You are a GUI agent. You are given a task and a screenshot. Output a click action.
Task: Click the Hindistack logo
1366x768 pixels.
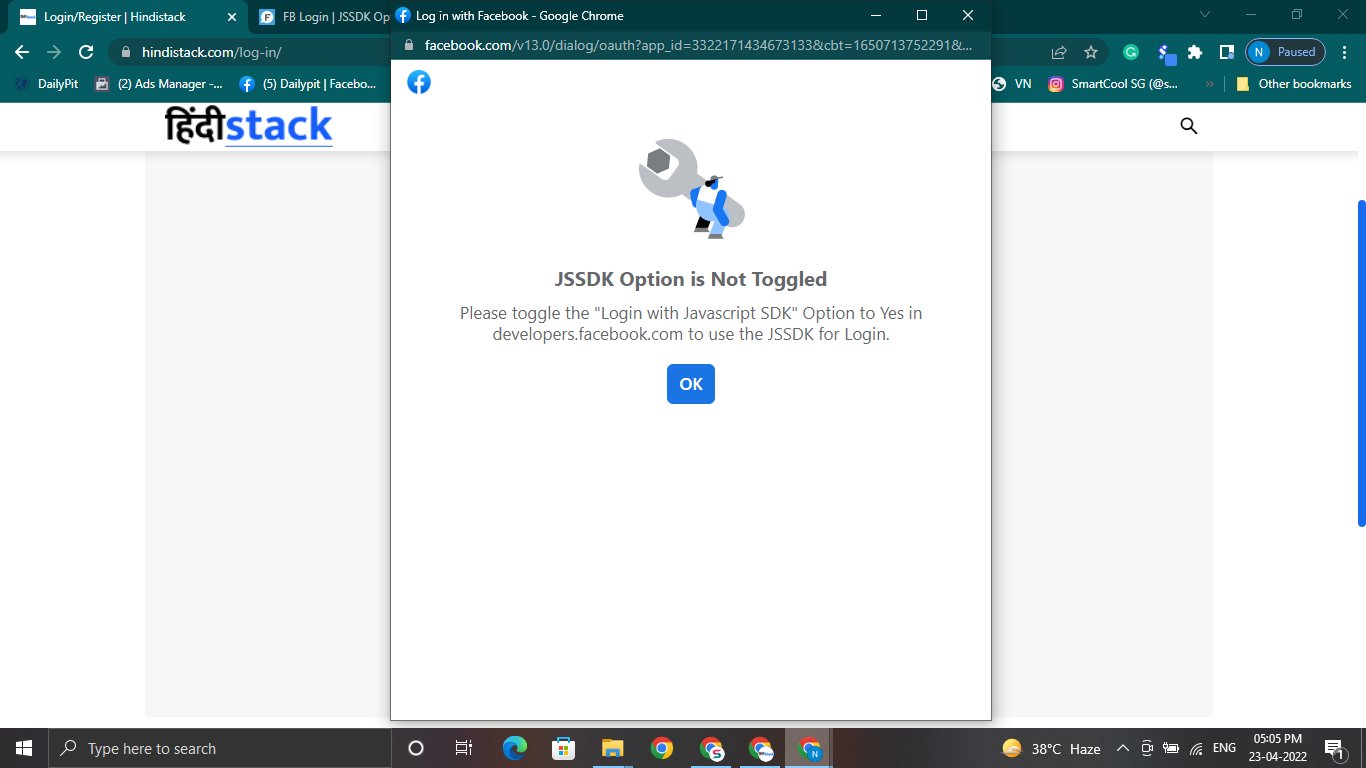249,126
